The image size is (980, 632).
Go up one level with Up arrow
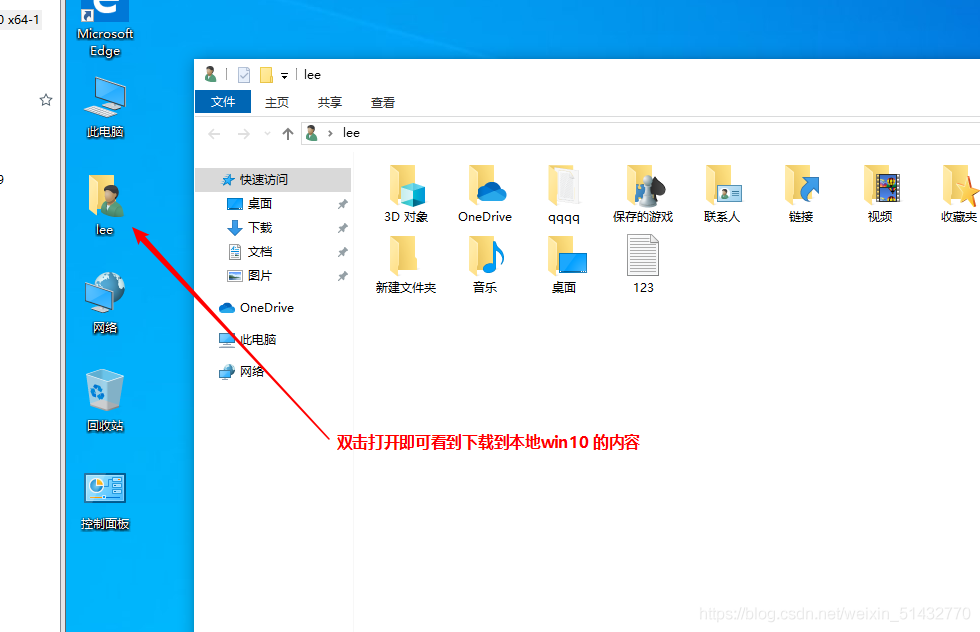(x=288, y=134)
